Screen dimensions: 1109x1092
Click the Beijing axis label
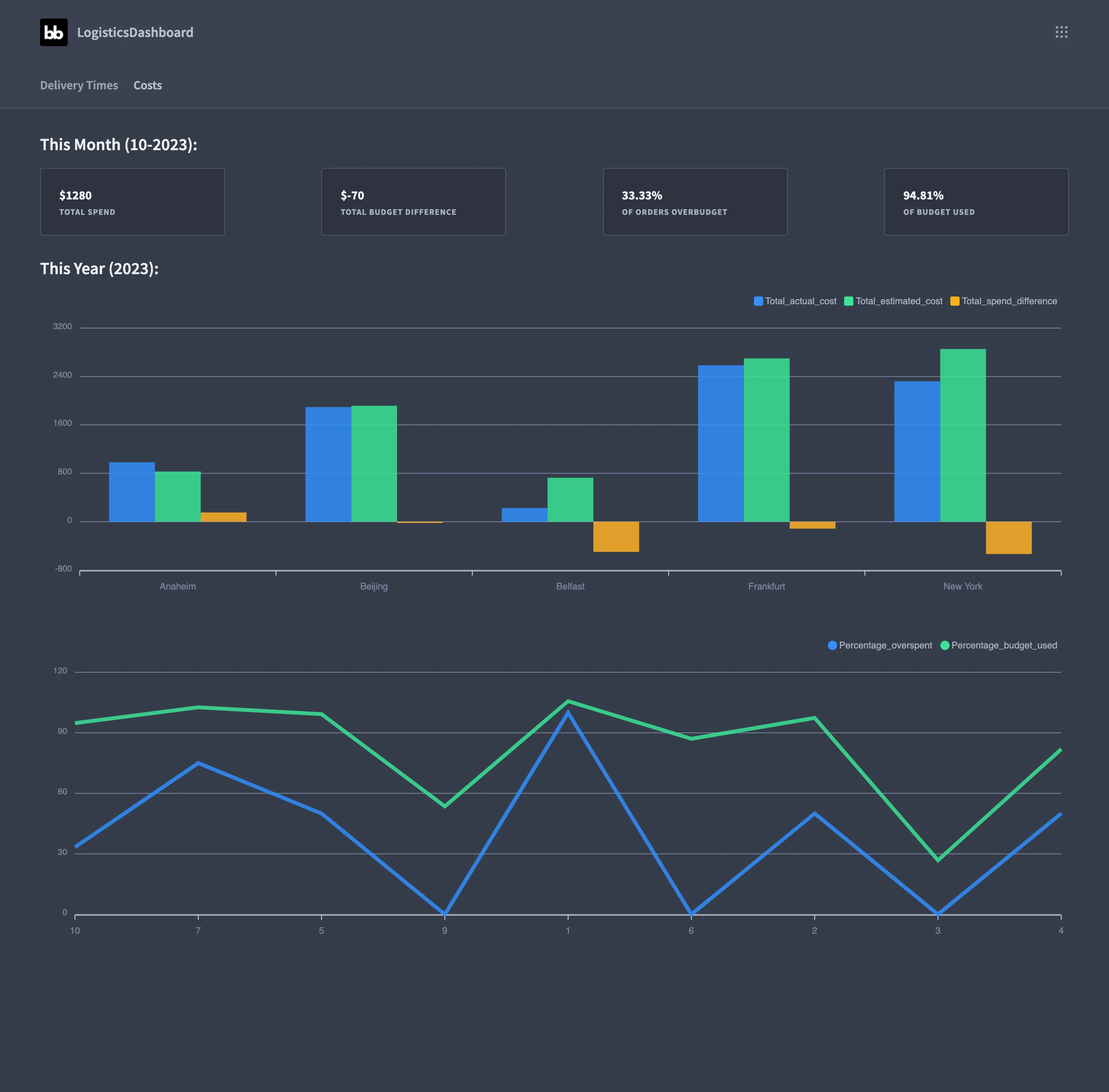click(374, 586)
